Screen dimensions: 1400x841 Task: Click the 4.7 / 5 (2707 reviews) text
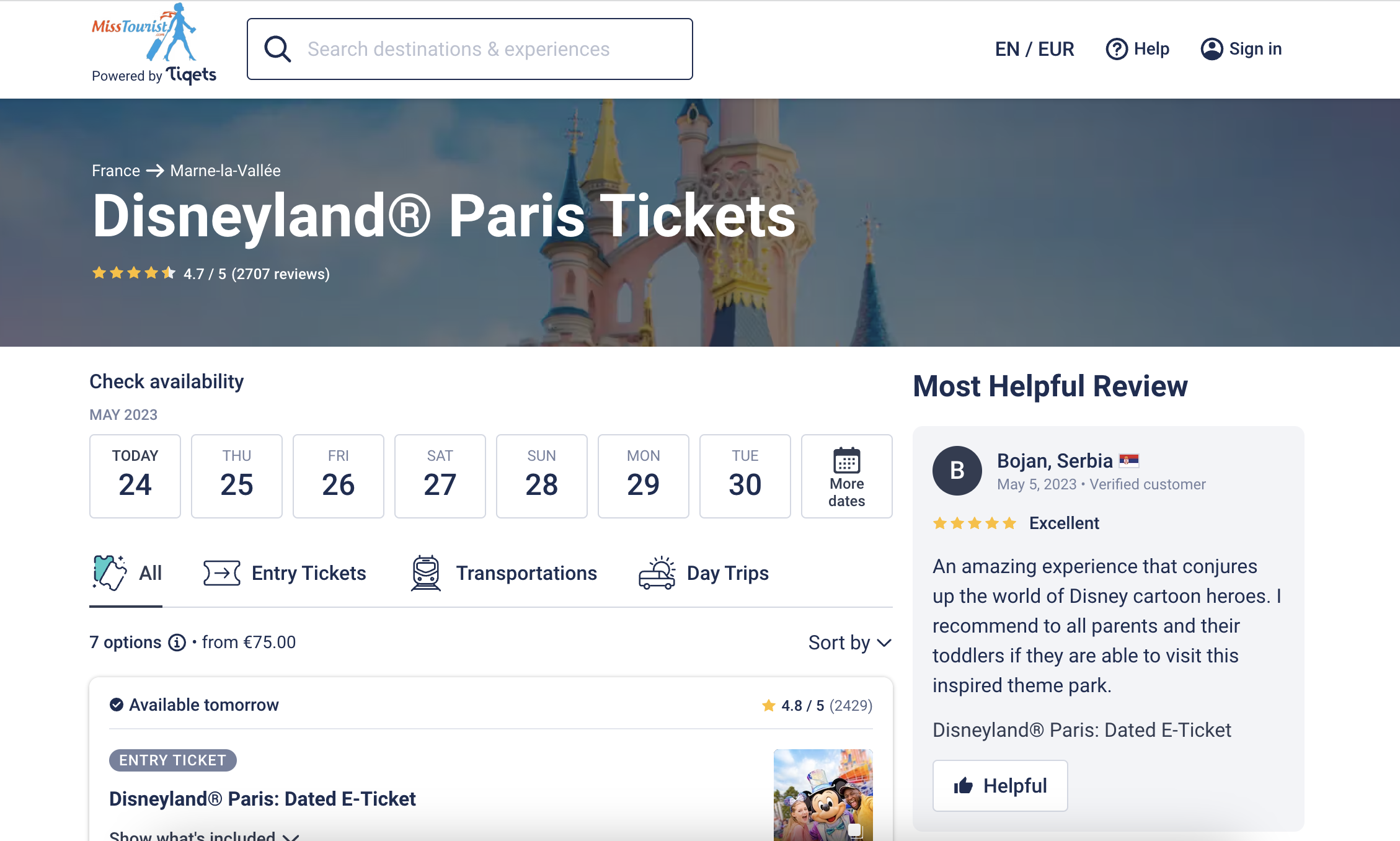(257, 274)
